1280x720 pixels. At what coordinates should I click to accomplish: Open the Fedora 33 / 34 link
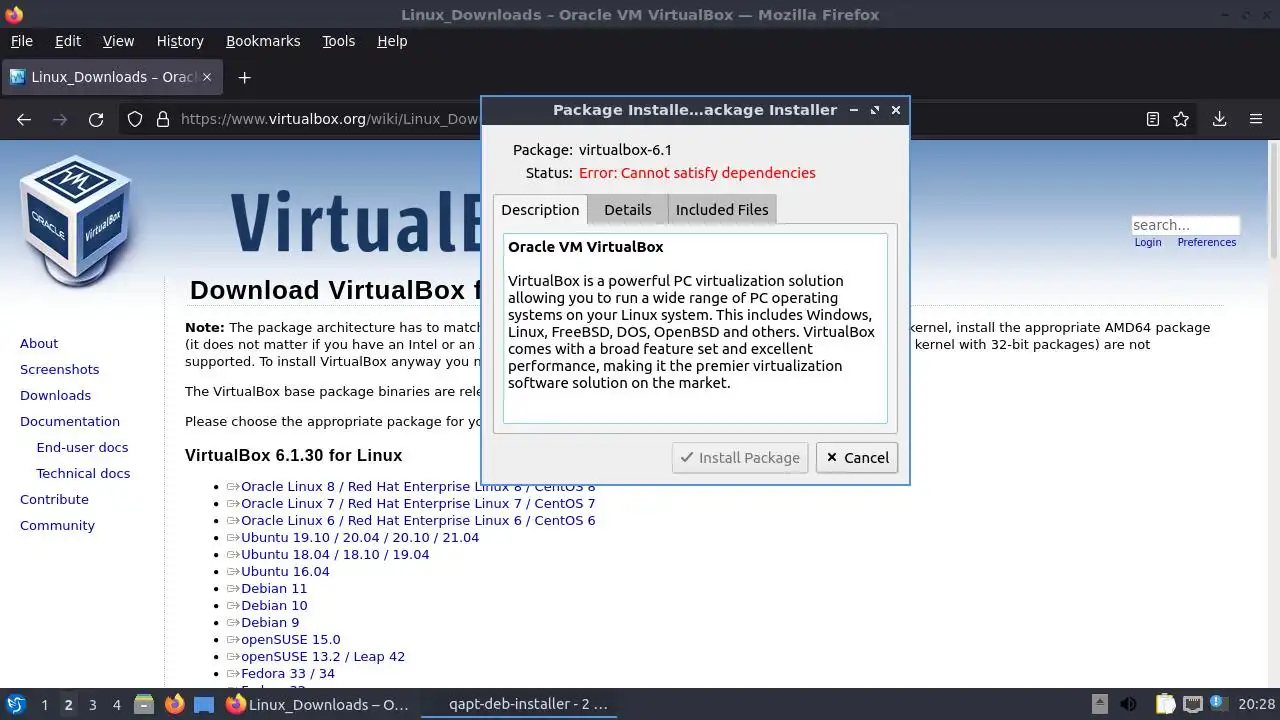pyautogui.click(x=288, y=673)
